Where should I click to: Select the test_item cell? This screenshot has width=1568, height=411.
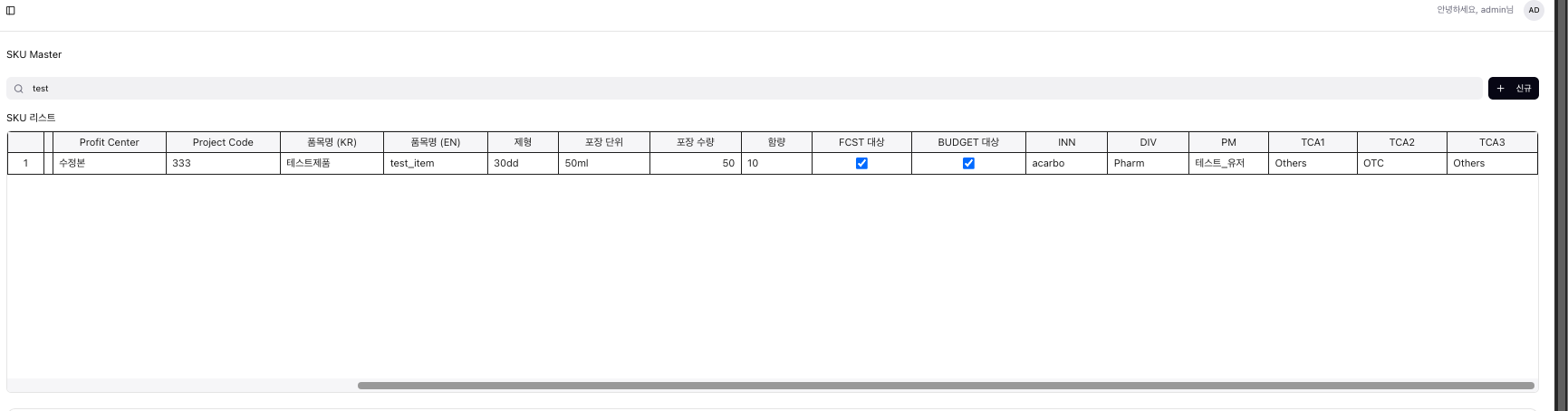click(x=435, y=164)
